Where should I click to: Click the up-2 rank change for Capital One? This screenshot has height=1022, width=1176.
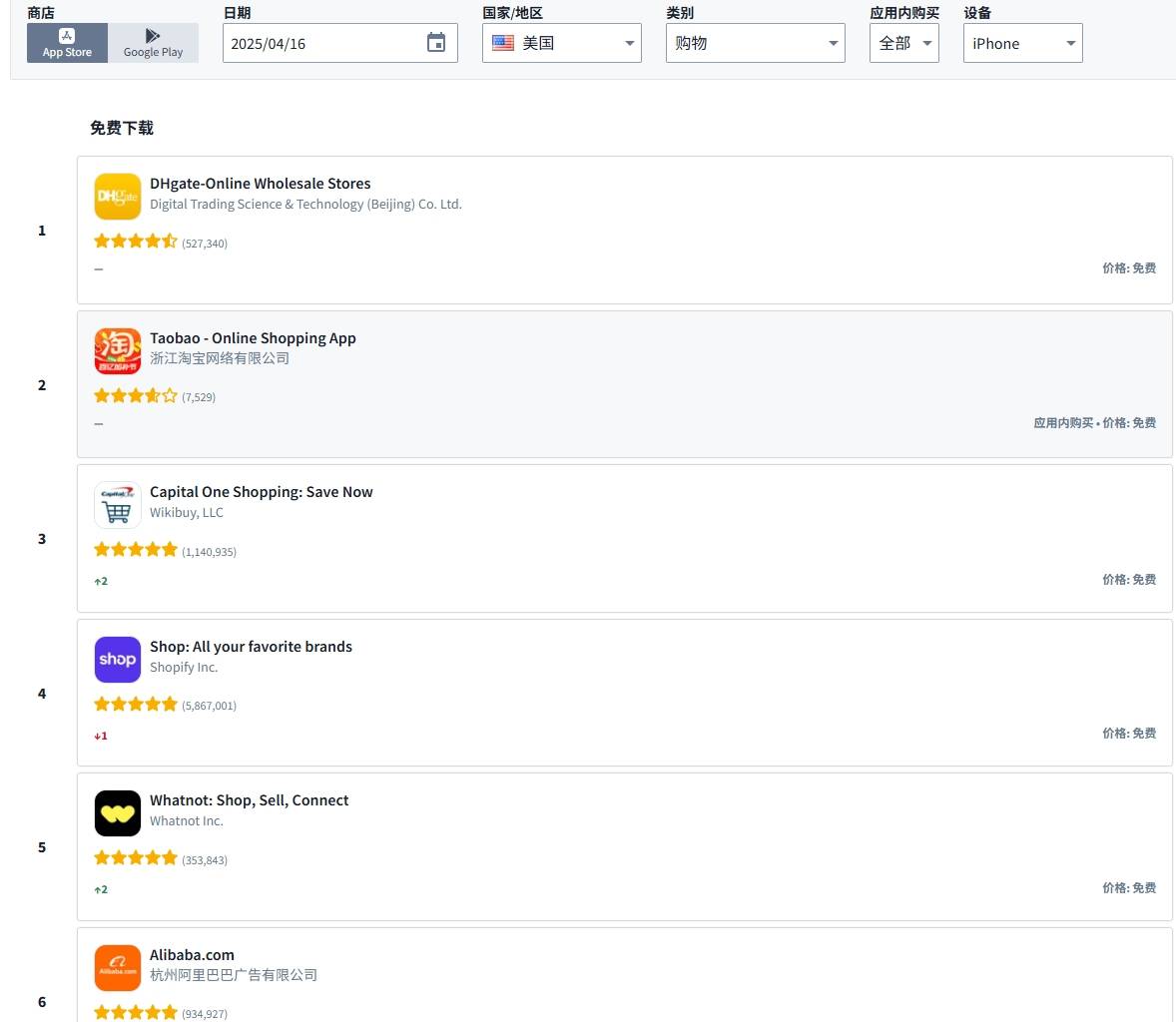click(101, 581)
